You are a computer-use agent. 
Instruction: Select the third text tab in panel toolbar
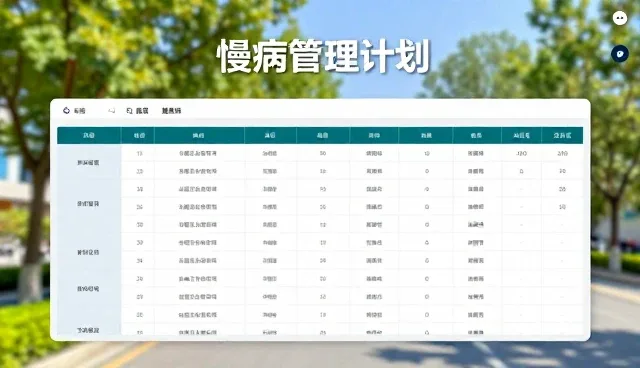pyautogui.click(x=171, y=111)
